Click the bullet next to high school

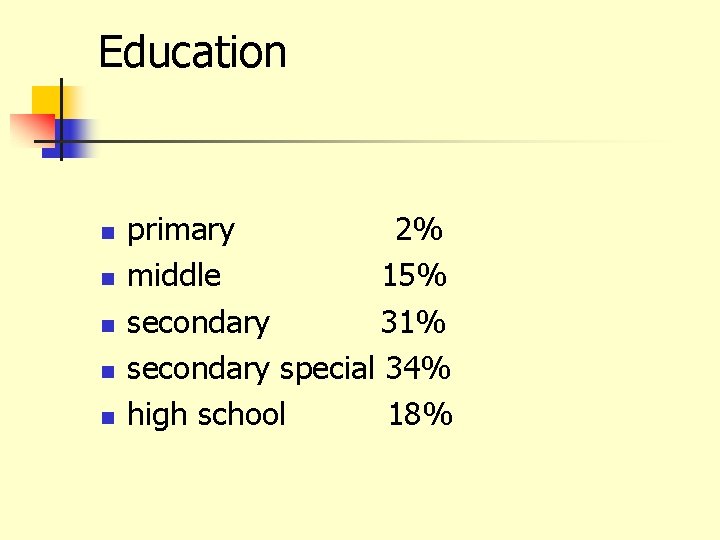[x=109, y=417]
